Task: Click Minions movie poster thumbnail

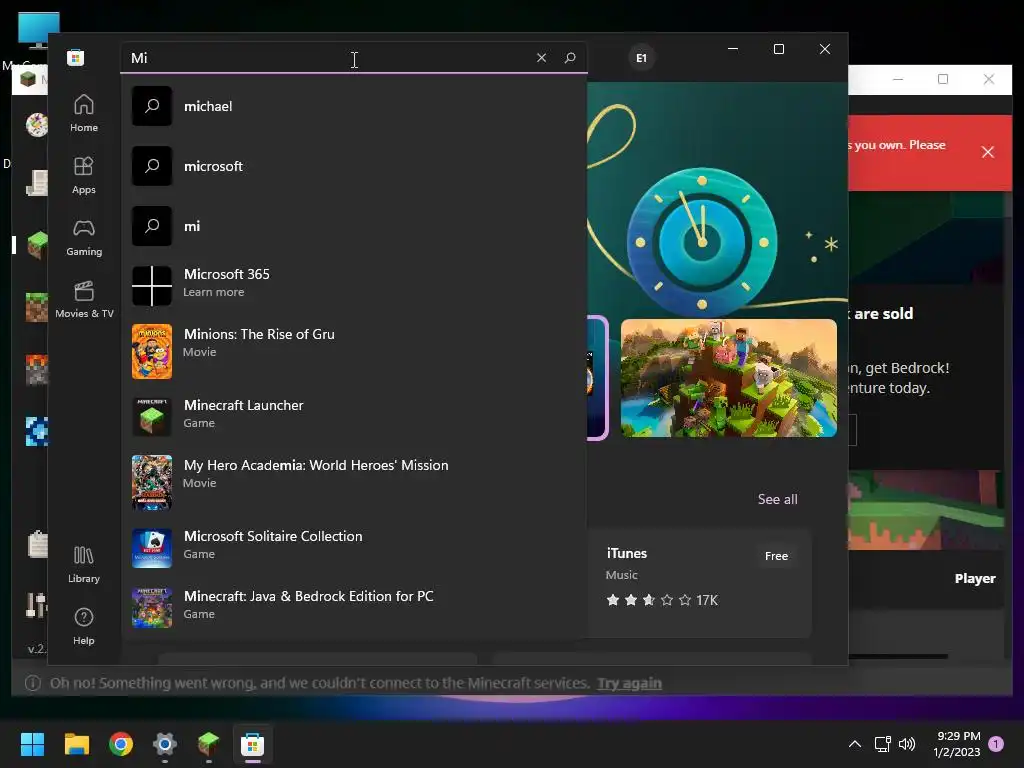Action: coord(152,351)
